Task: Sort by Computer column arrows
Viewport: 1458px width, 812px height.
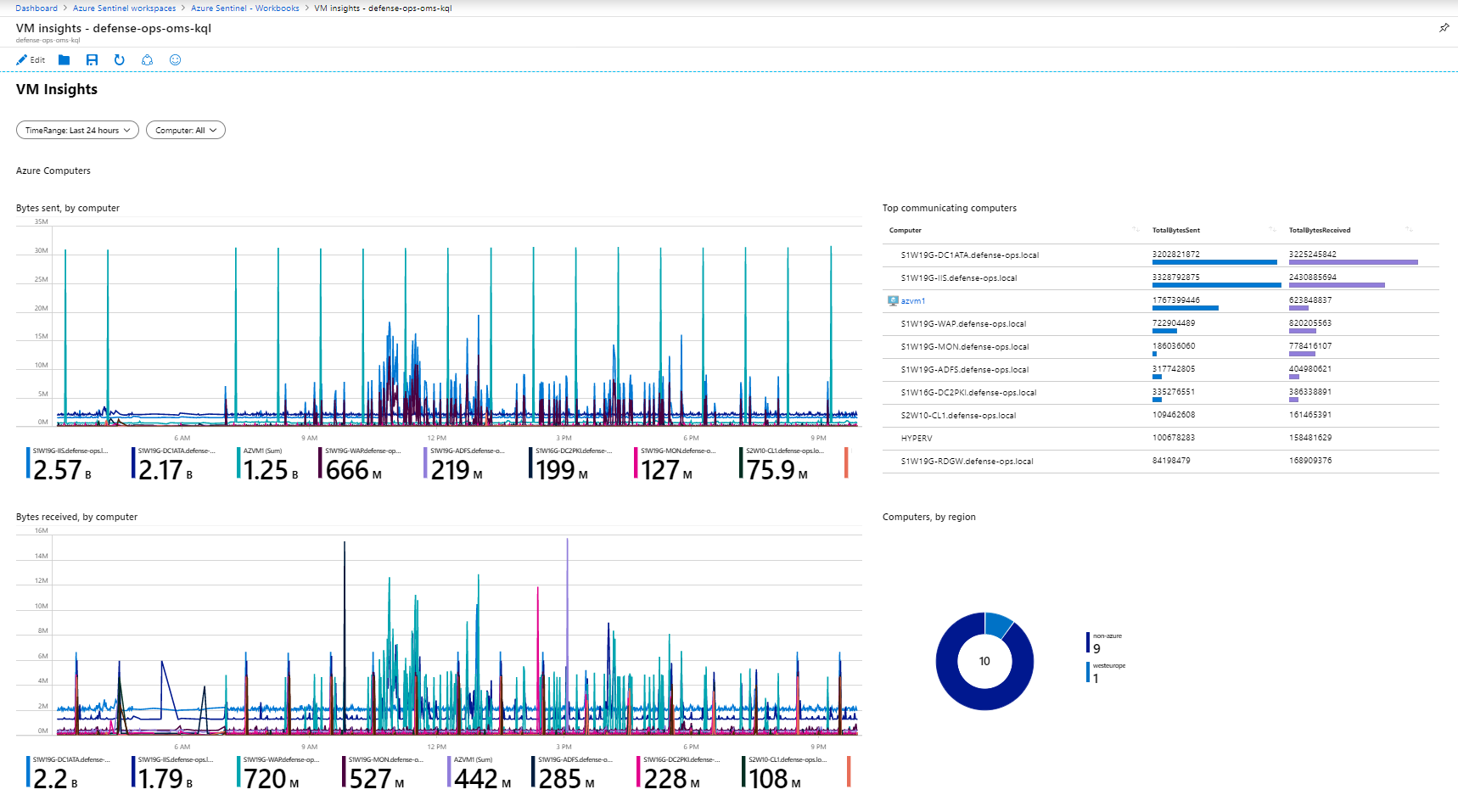Action: coord(1136,230)
